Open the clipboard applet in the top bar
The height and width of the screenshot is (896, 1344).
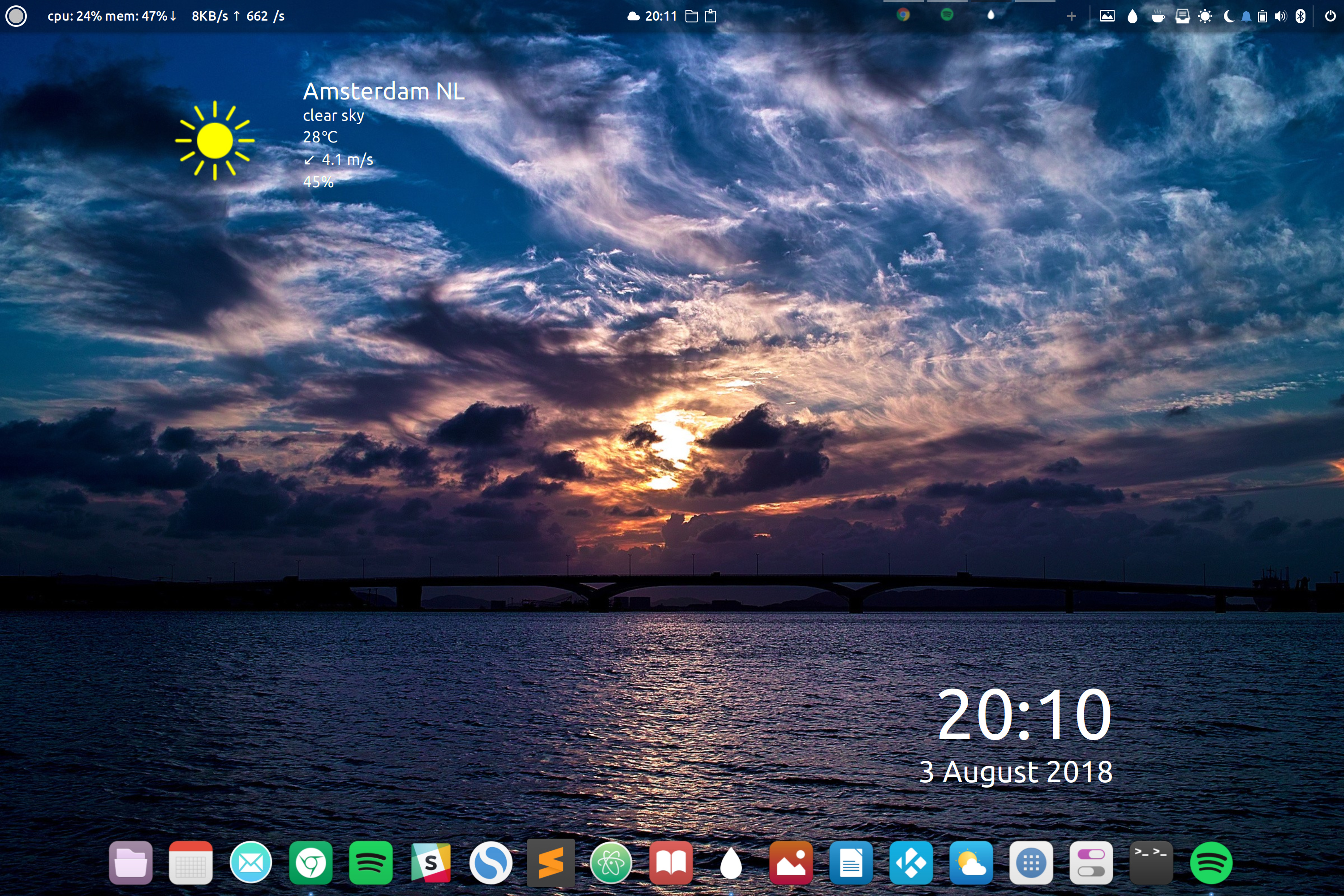710,16
